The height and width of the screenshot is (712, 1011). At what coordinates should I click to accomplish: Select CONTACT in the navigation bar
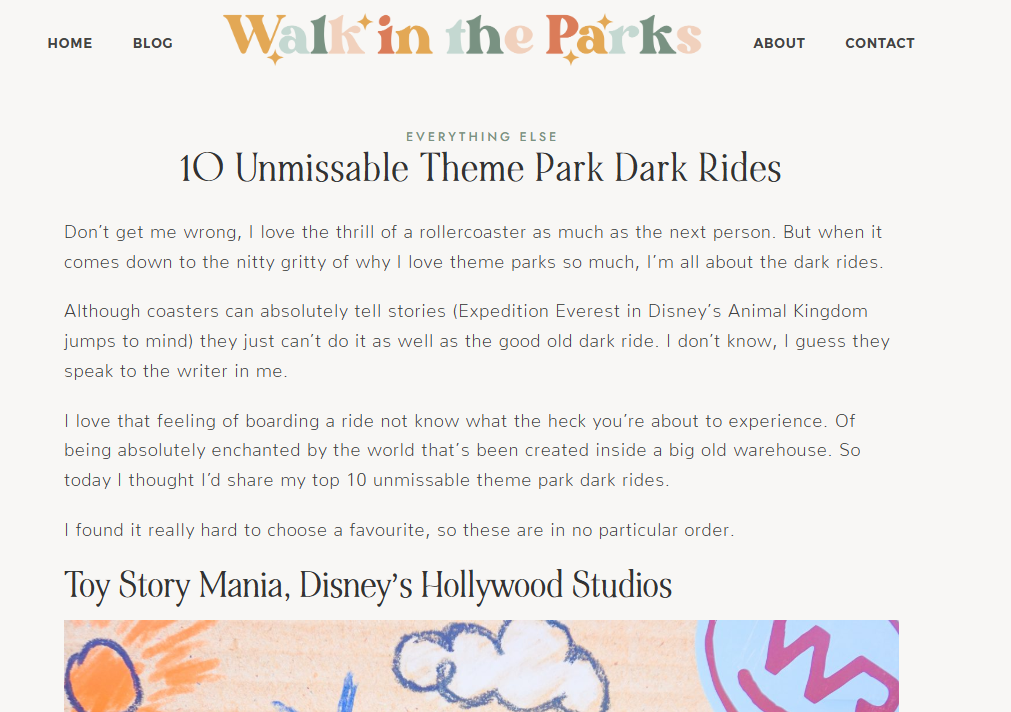click(880, 43)
